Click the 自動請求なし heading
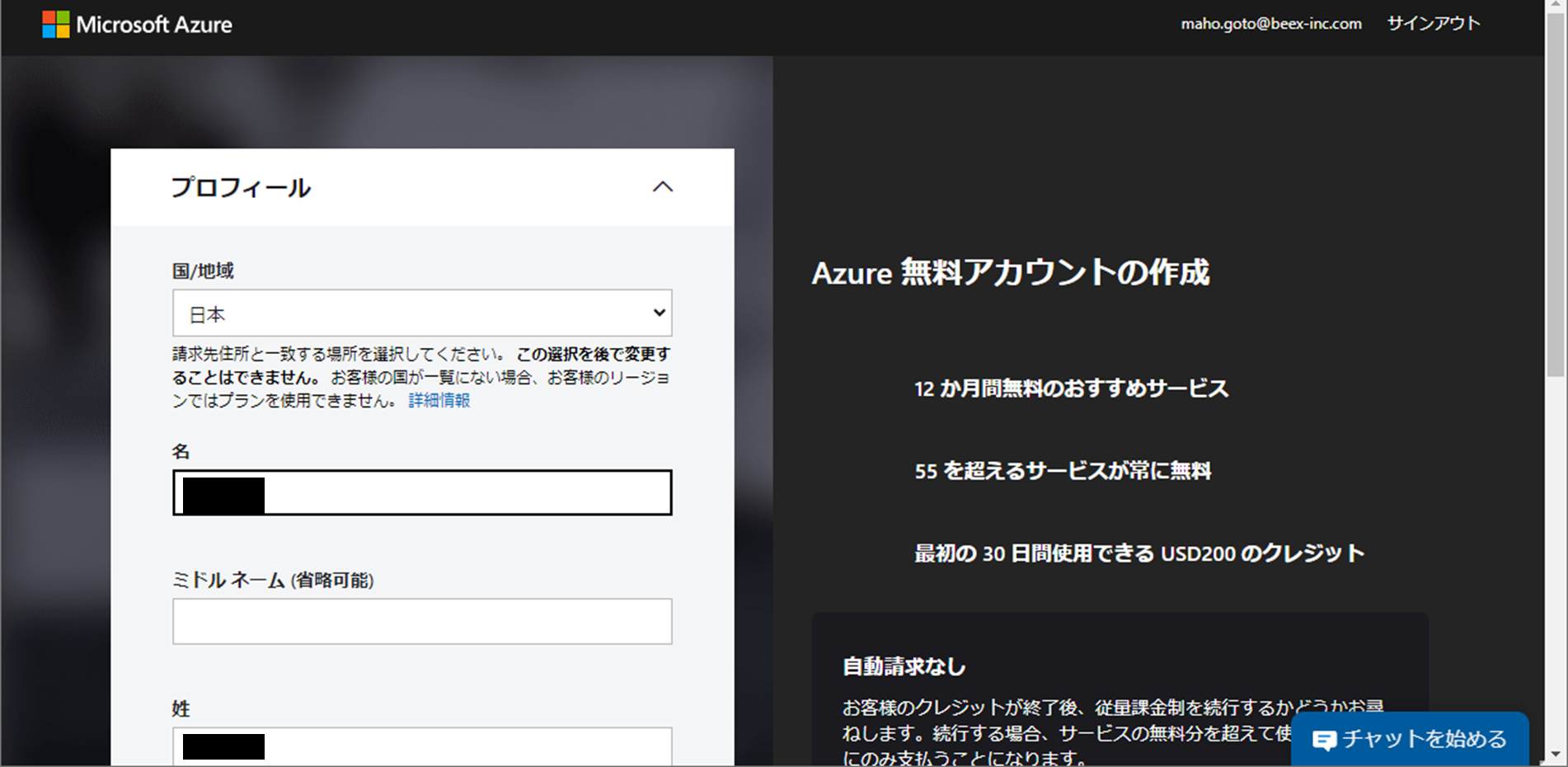This screenshot has width=1568, height=767. tap(904, 666)
